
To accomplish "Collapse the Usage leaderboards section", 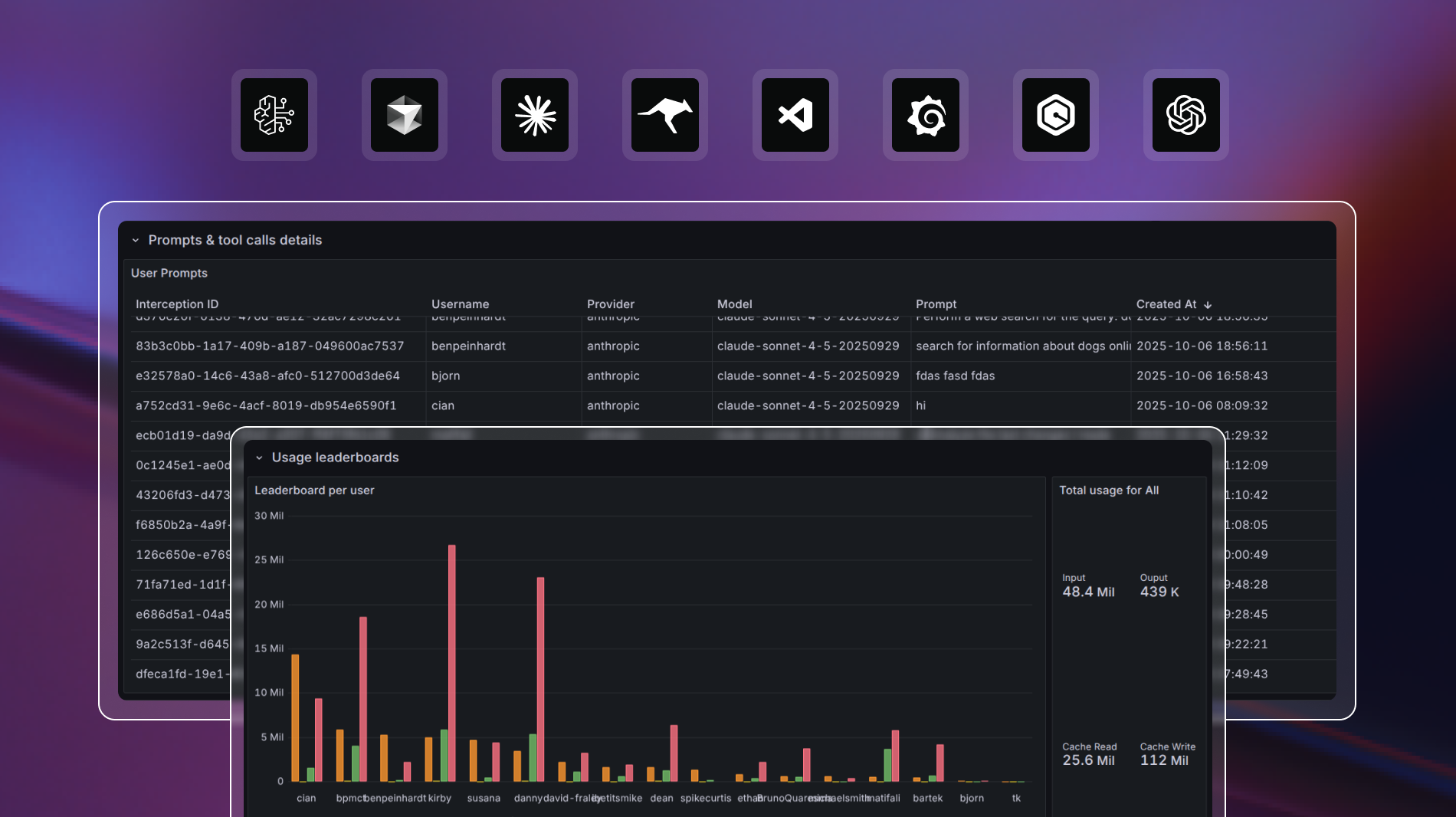I will click(x=259, y=458).
